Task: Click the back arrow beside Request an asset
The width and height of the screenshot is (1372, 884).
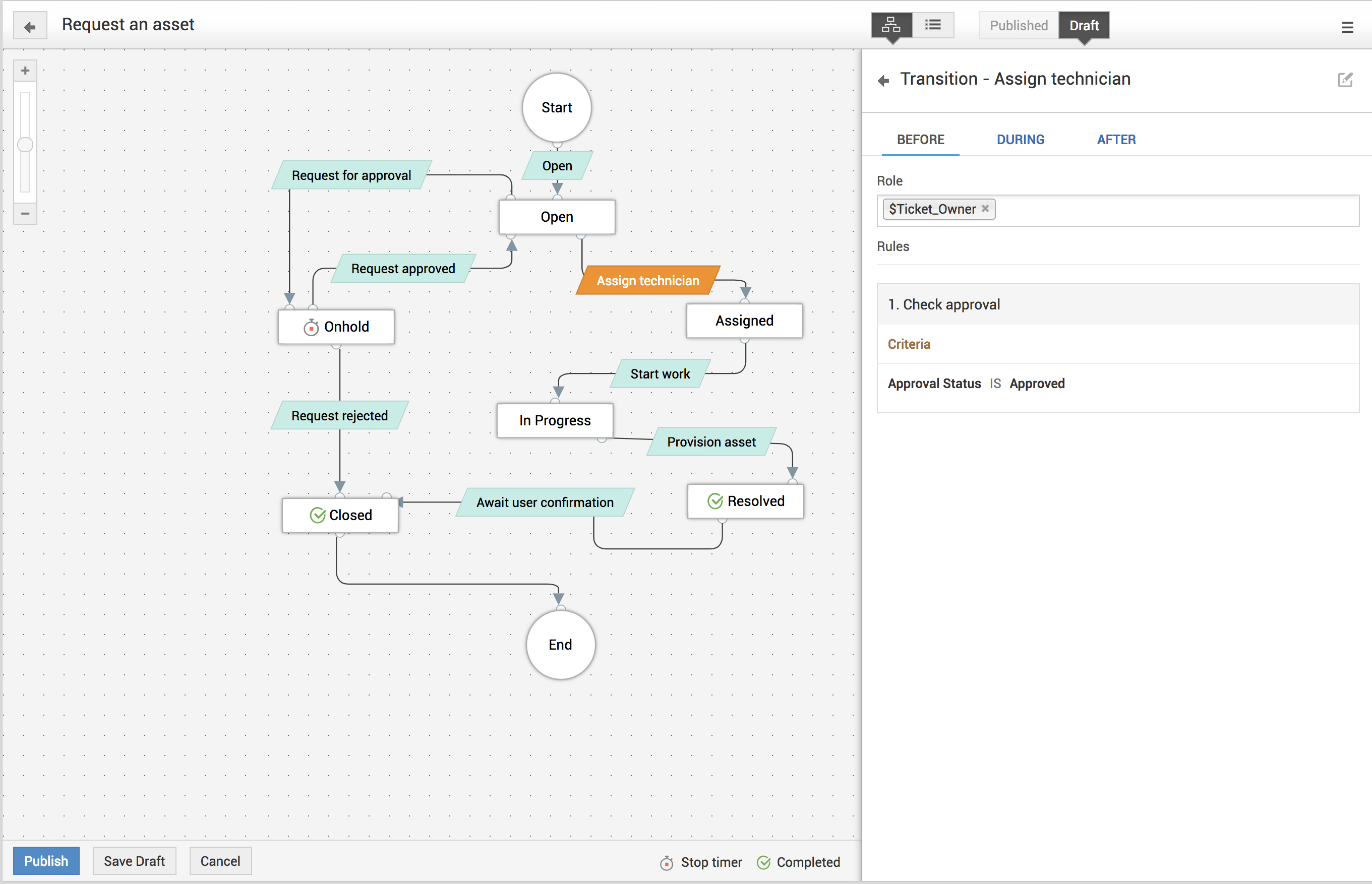Action: (30, 26)
